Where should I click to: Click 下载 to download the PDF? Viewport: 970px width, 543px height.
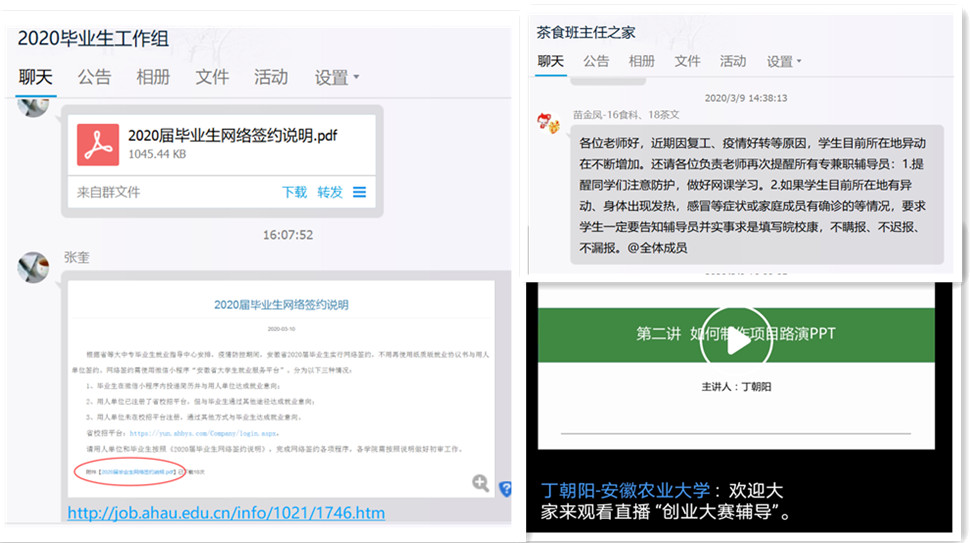coord(294,192)
